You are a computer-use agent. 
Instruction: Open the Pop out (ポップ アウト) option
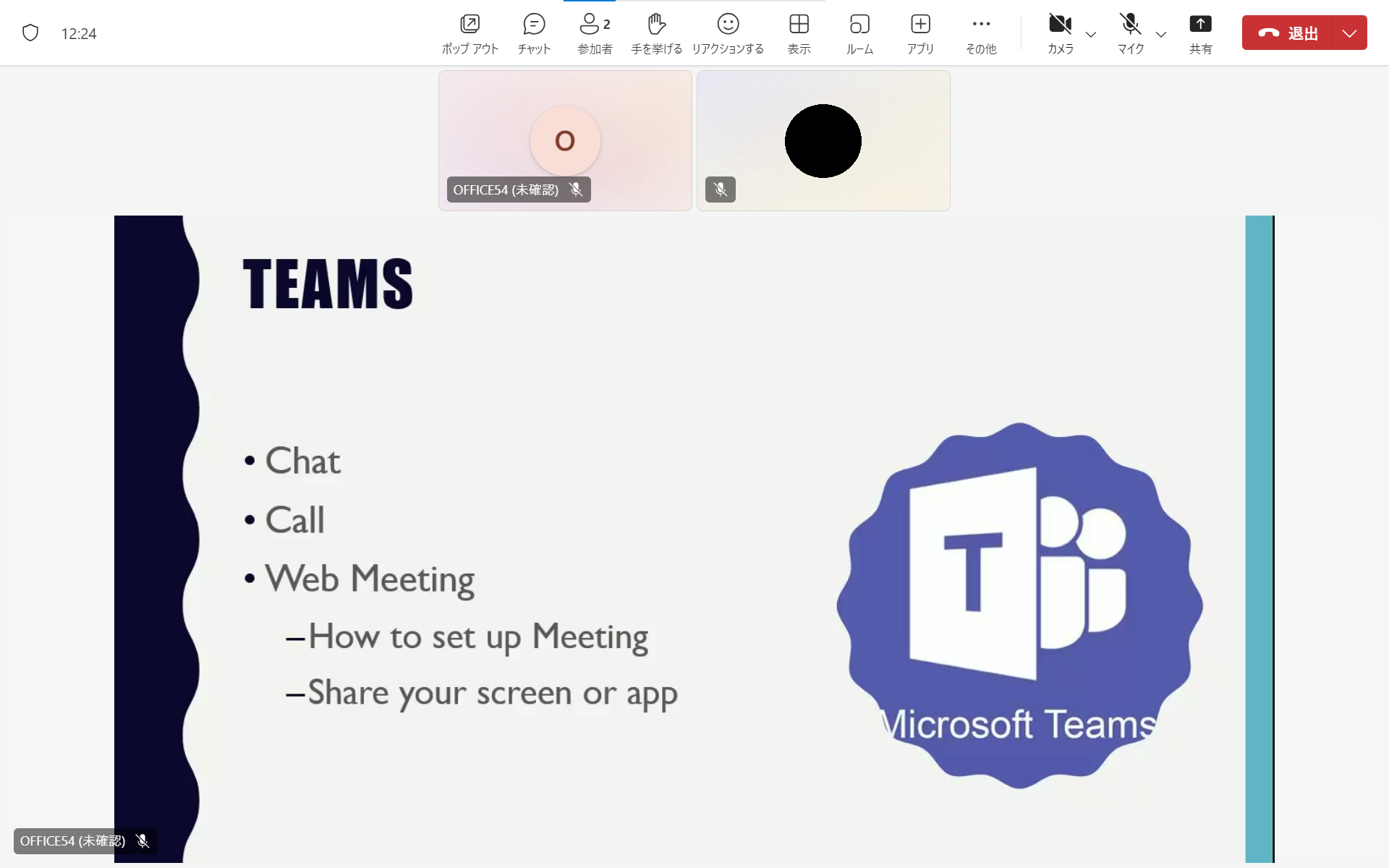[470, 33]
